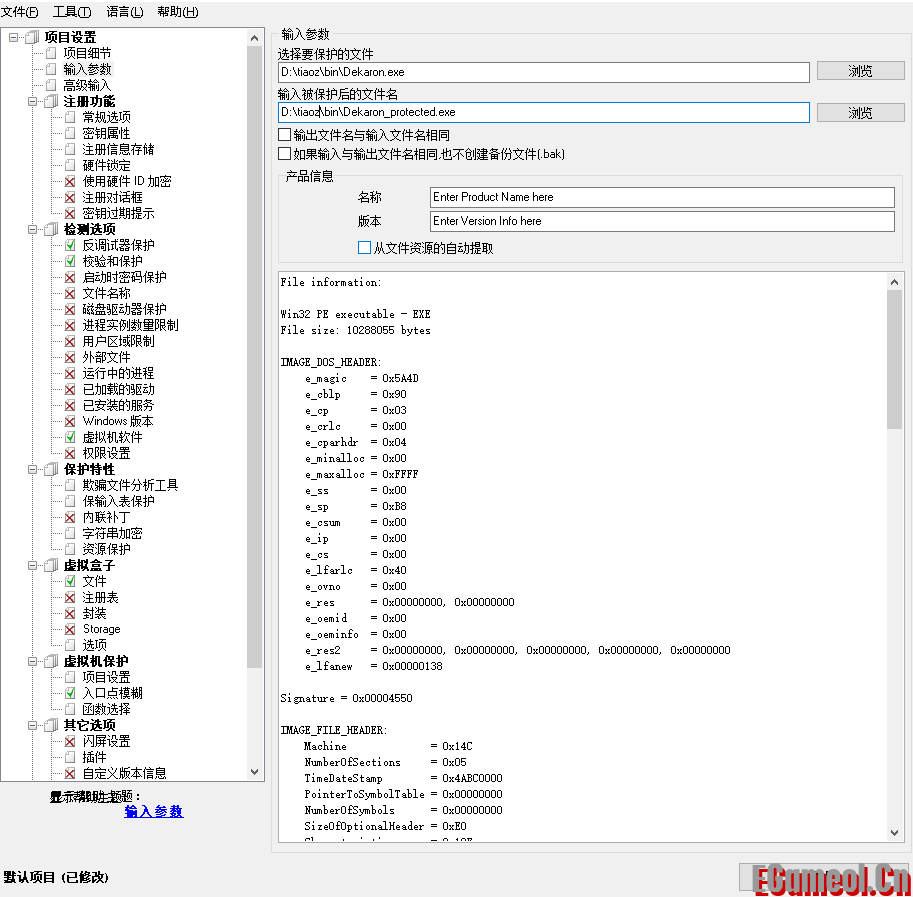Click 浏览 to select the input file

click(860, 70)
